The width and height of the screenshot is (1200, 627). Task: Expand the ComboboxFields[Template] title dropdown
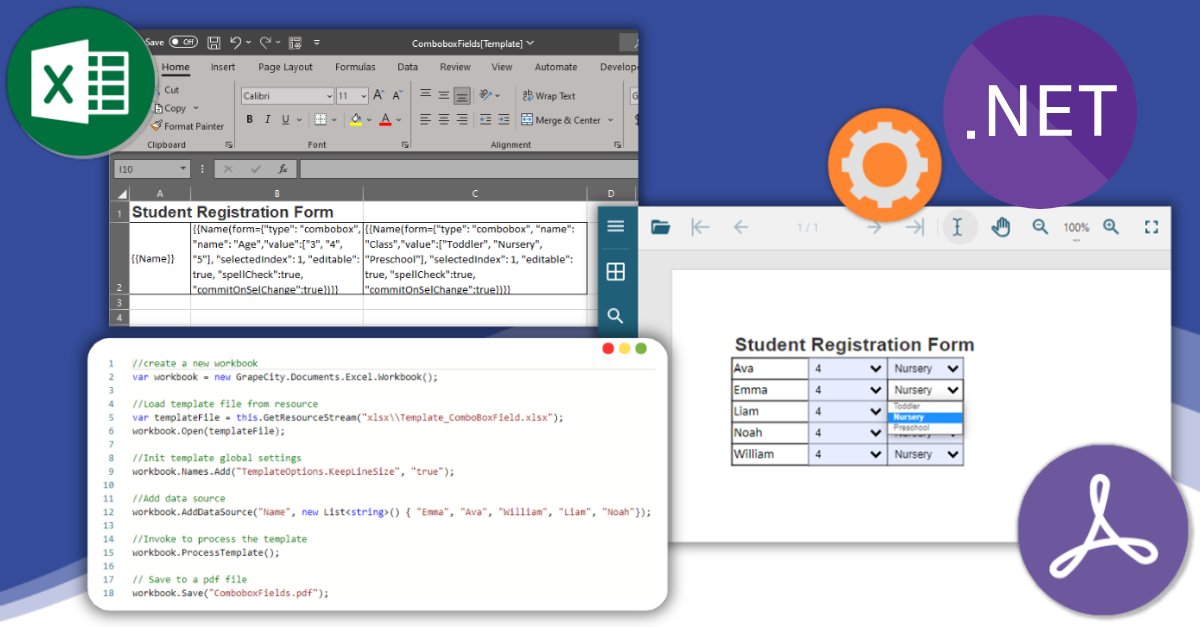[x=530, y=43]
